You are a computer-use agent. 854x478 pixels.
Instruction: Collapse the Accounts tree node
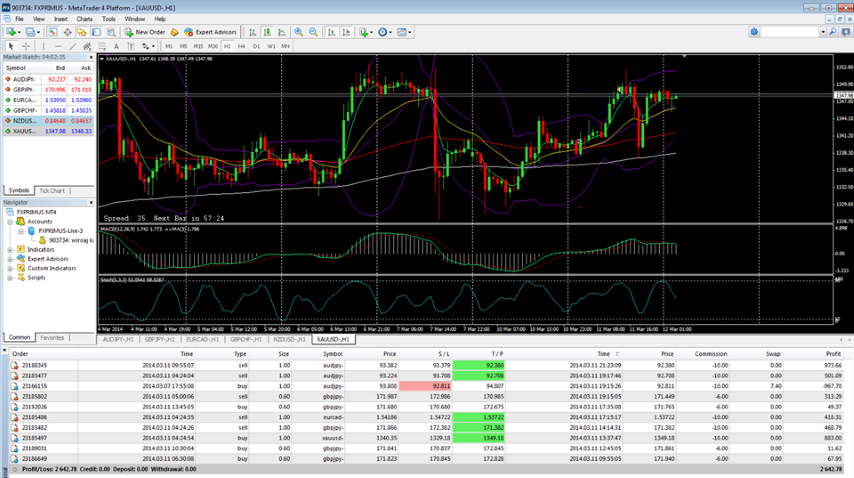coord(10,222)
